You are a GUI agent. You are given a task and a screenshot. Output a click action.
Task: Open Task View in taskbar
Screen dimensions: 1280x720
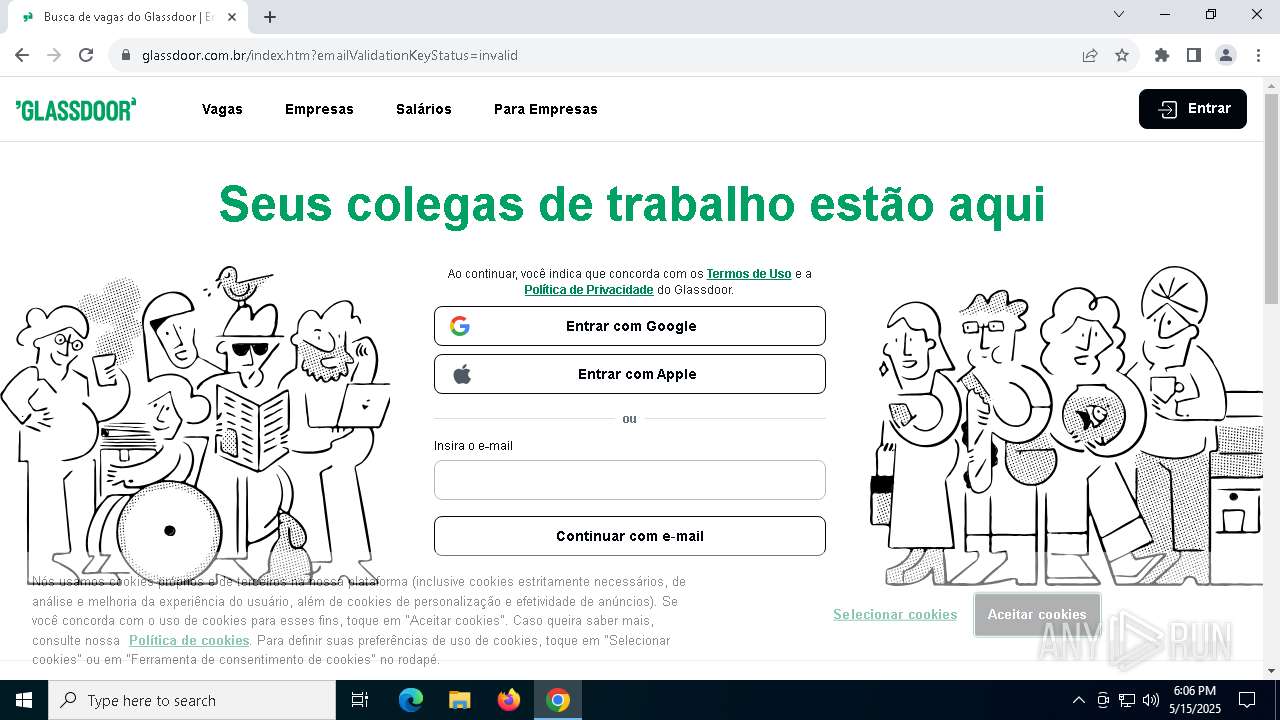pos(360,700)
